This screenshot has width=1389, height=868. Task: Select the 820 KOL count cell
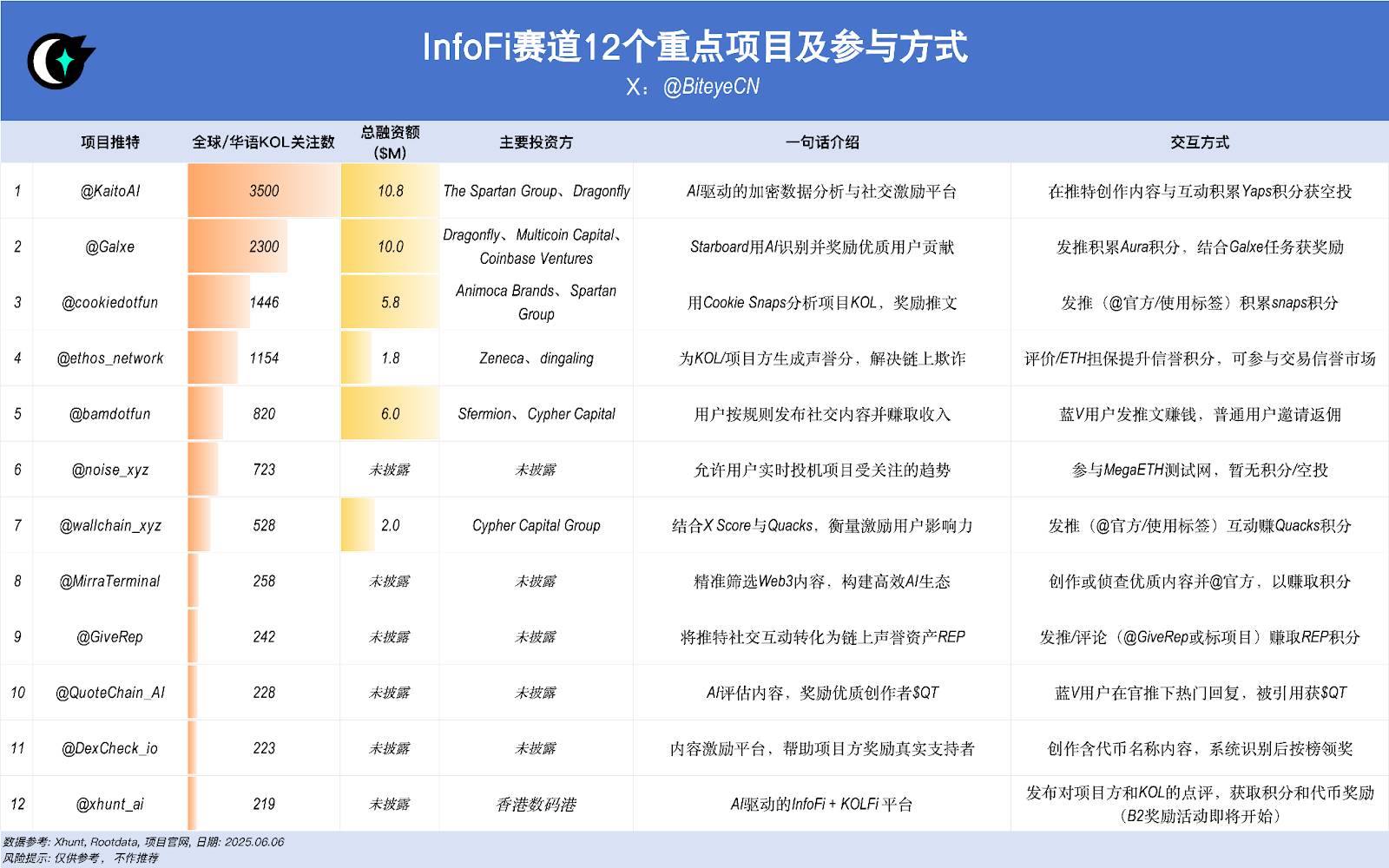click(x=264, y=414)
